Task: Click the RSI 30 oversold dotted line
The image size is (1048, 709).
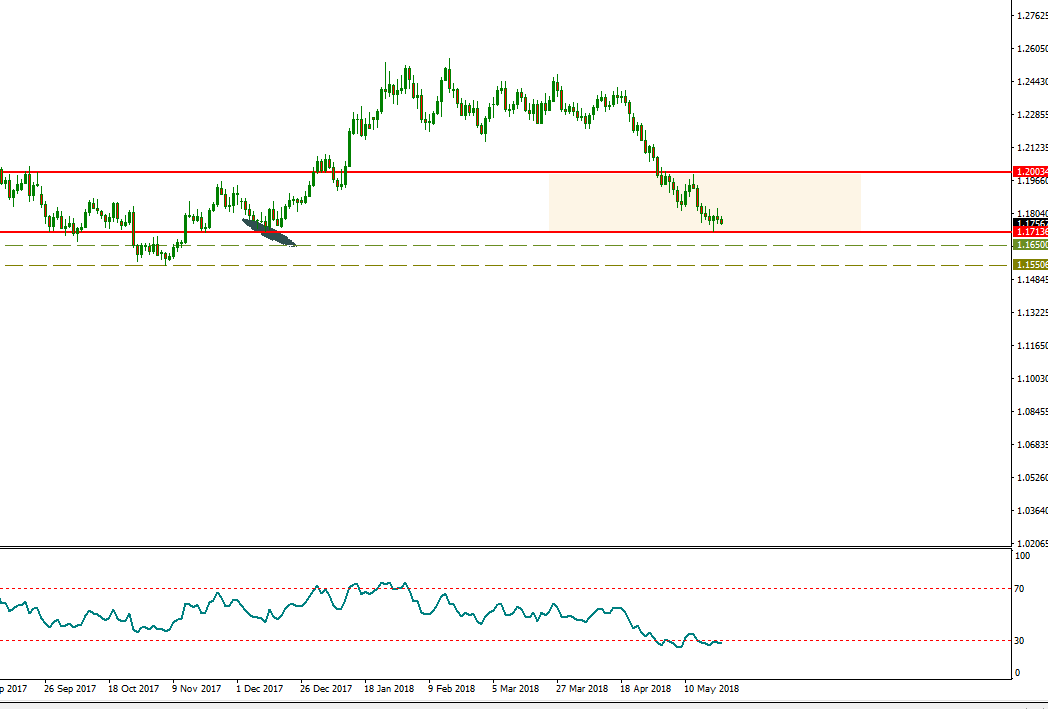Action: tap(500, 640)
